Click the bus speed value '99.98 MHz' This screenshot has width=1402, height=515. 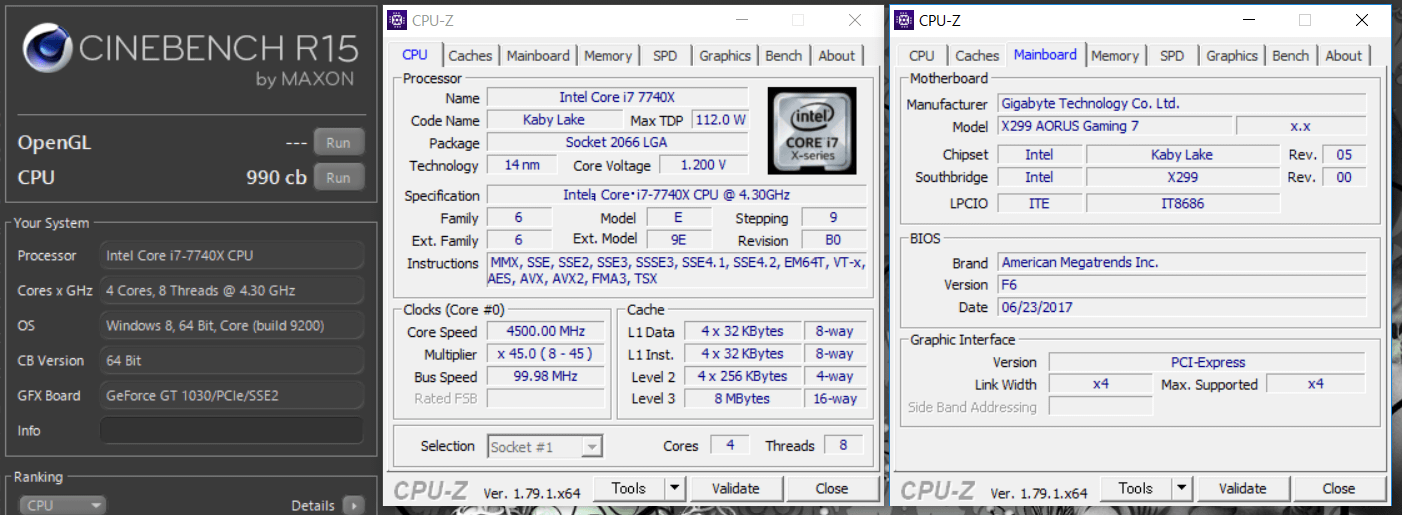546,377
